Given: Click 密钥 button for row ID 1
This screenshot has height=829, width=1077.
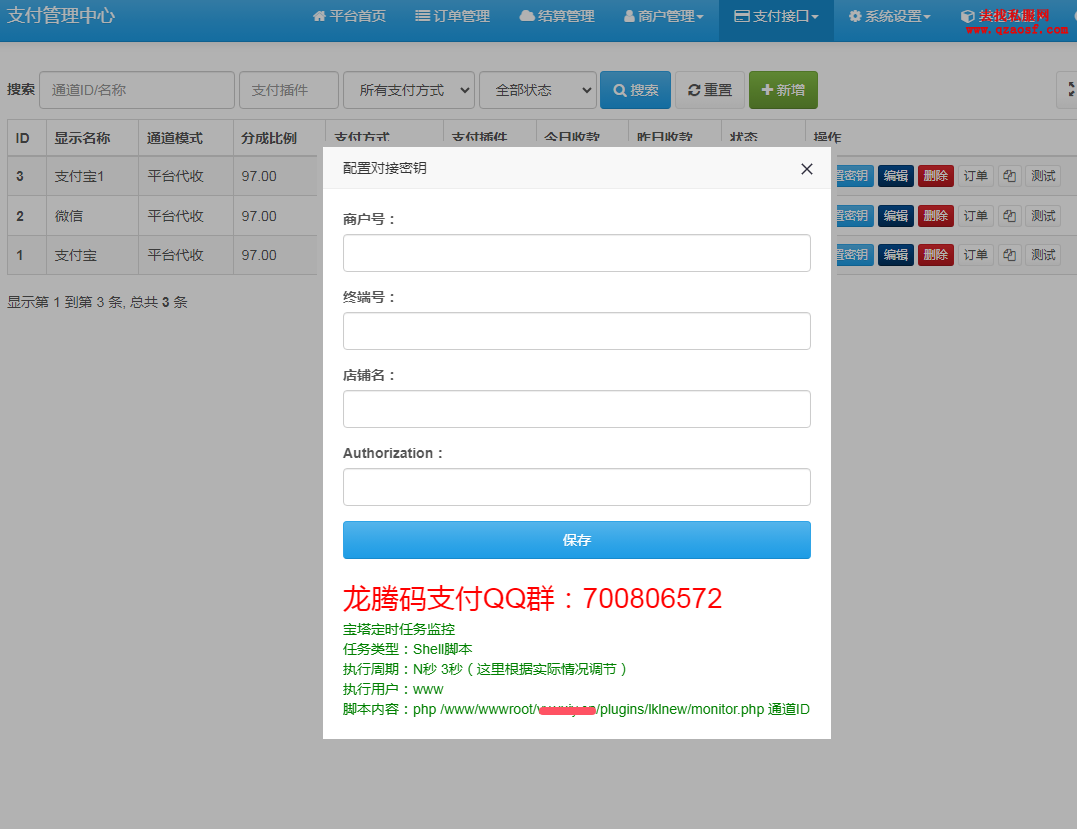Looking at the screenshot, I should click(852, 255).
